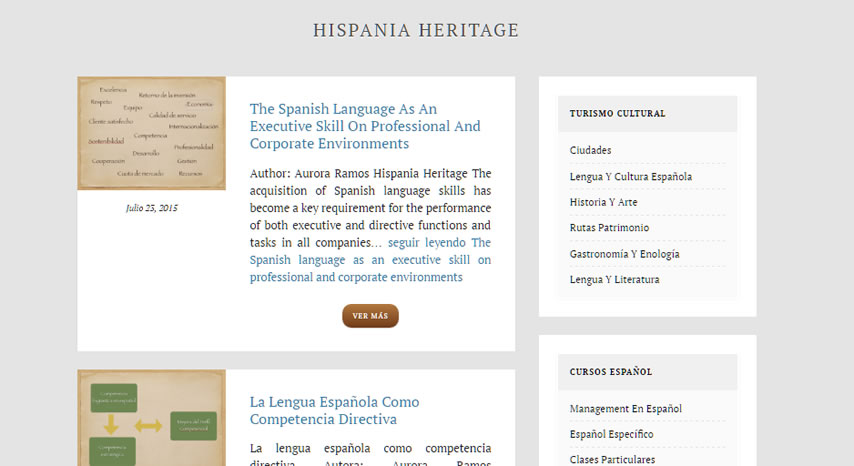This screenshot has width=854, height=466.
Task: Open the Lengua Y Cultura Española category
Action: [631, 176]
